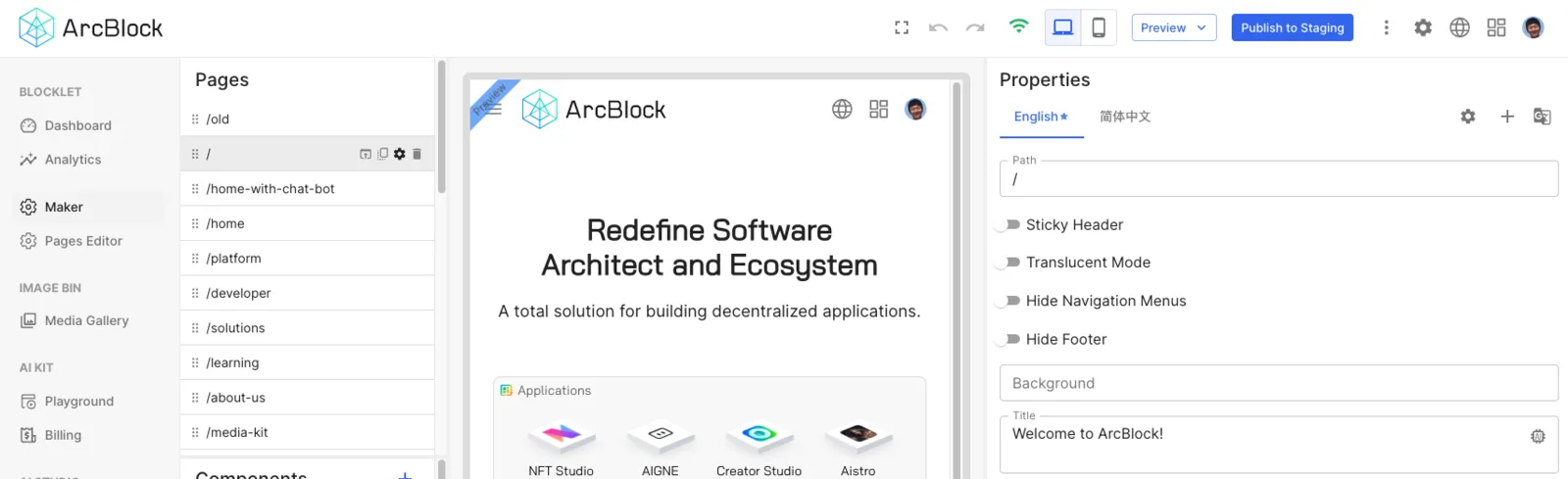Open Pages Editor in the sidebar
This screenshot has width=1568, height=479.
pyautogui.click(x=83, y=241)
